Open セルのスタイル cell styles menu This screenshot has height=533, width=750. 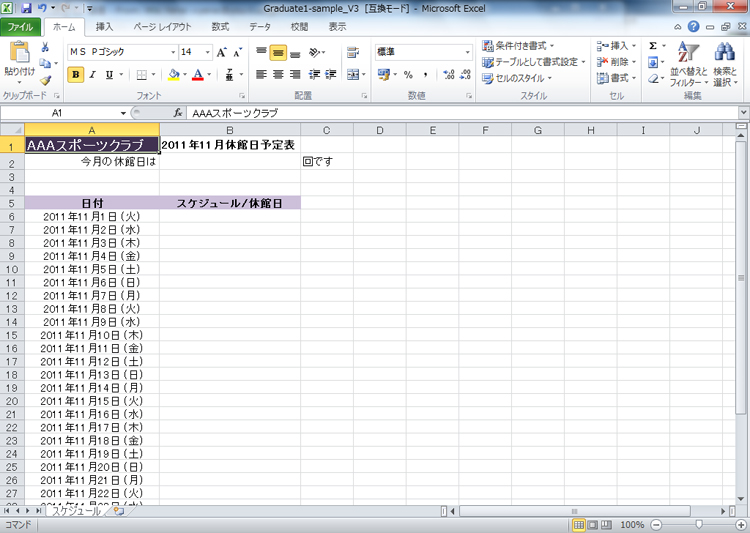pos(517,78)
